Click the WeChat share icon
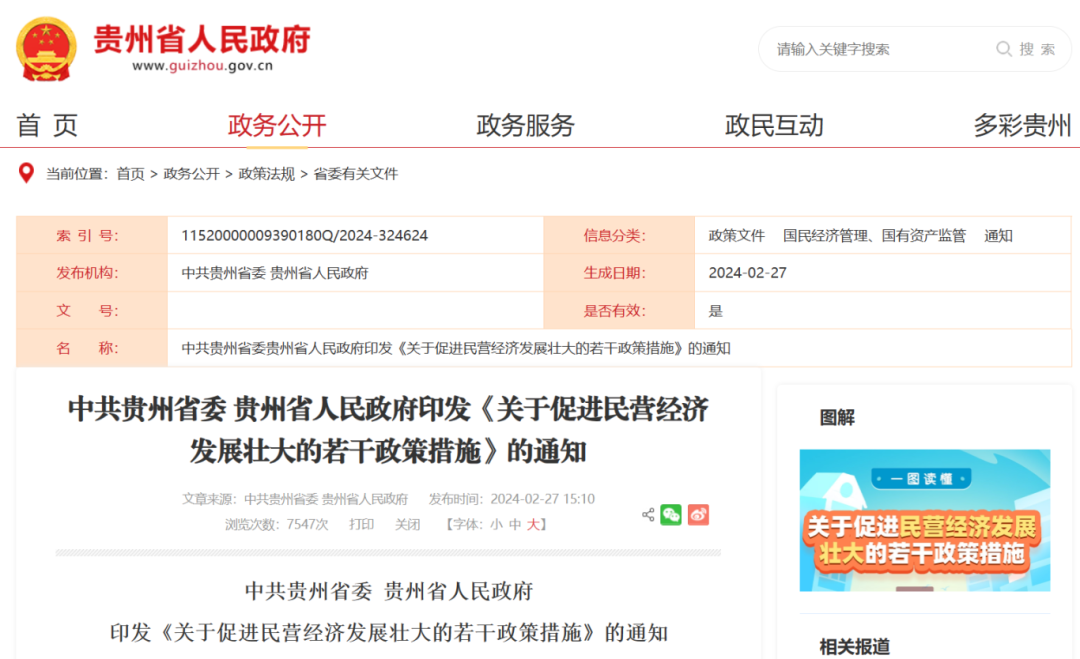 click(x=670, y=515)
